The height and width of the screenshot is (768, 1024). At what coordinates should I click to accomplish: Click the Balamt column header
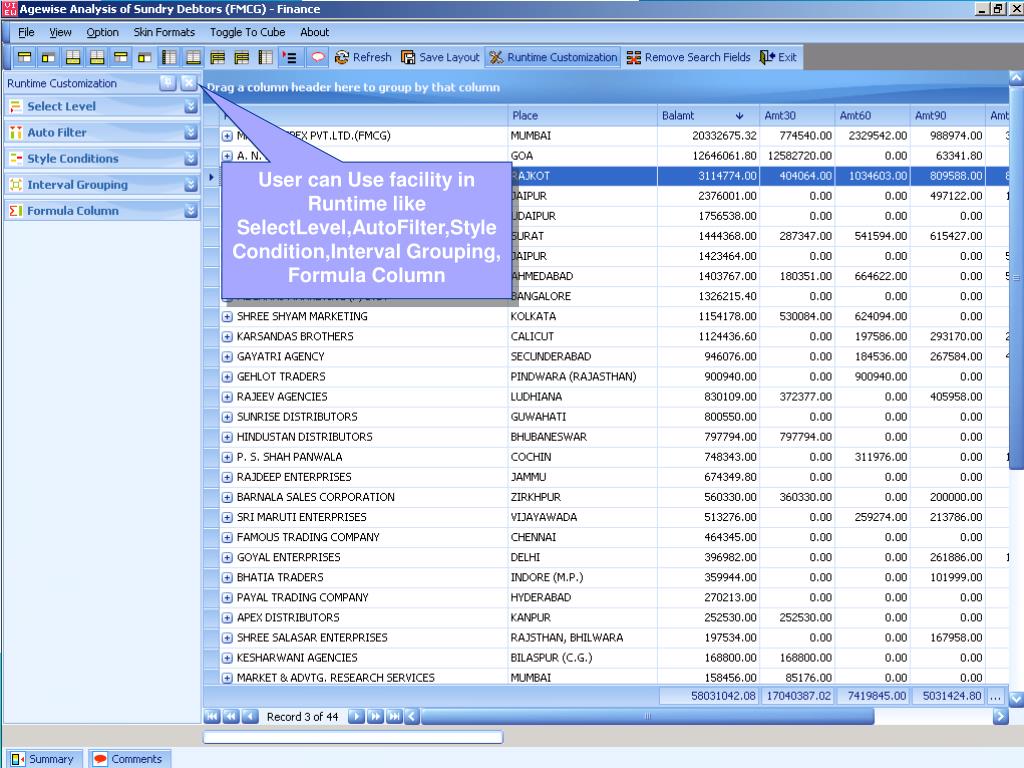708,116
